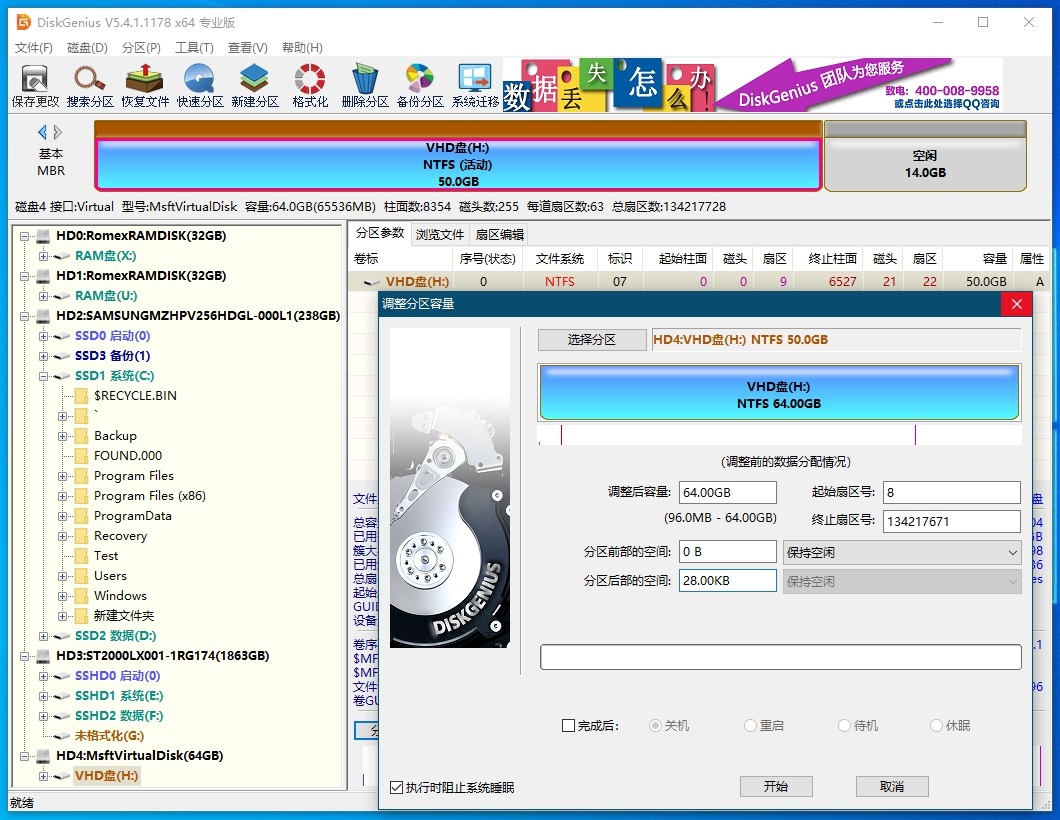The height and width of the screenshot is (820, 1060).
Task: Open the 文件(F) menu
Action: coord(34,47)
